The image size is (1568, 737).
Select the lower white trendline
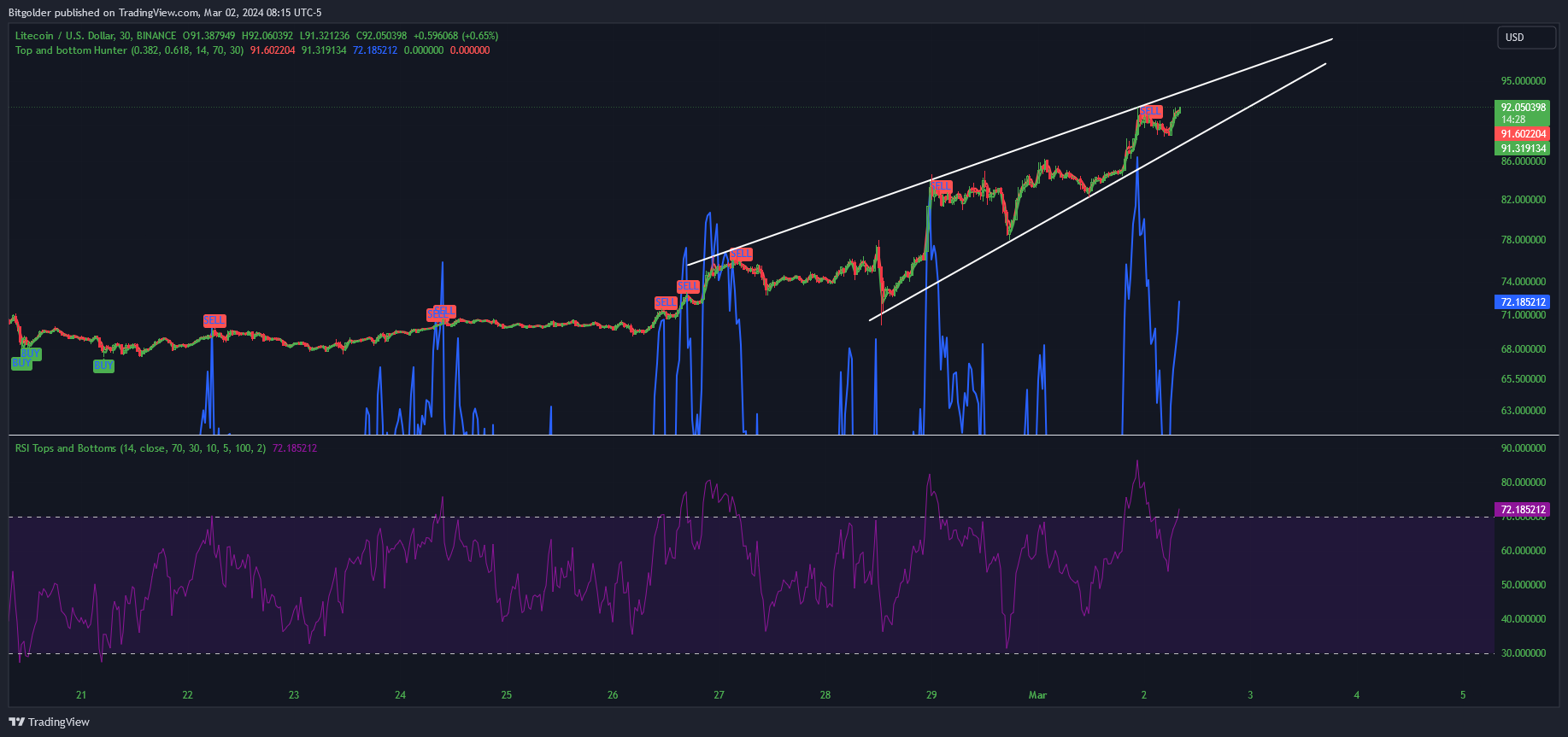pyautogui.click(x=1098, y=192)
